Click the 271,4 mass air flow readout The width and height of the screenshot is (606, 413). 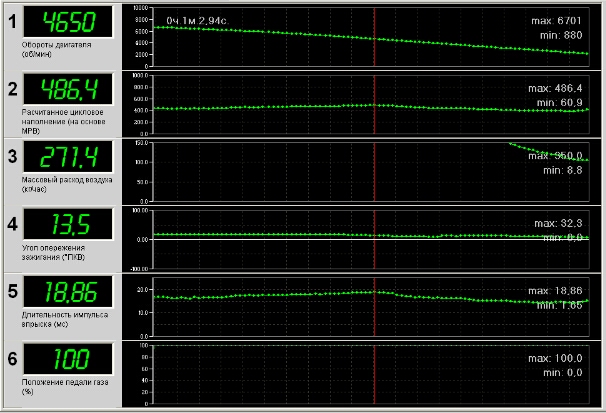68,156
